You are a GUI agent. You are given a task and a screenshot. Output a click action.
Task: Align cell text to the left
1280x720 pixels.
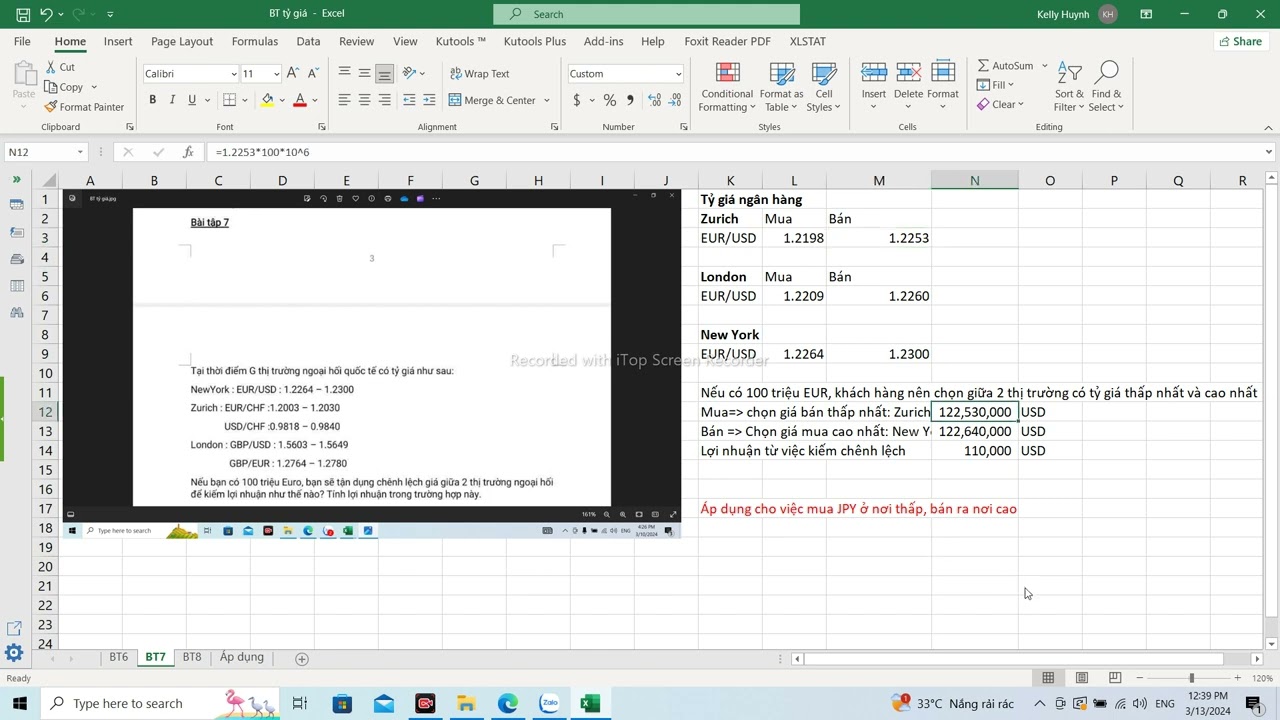(344, 100)
